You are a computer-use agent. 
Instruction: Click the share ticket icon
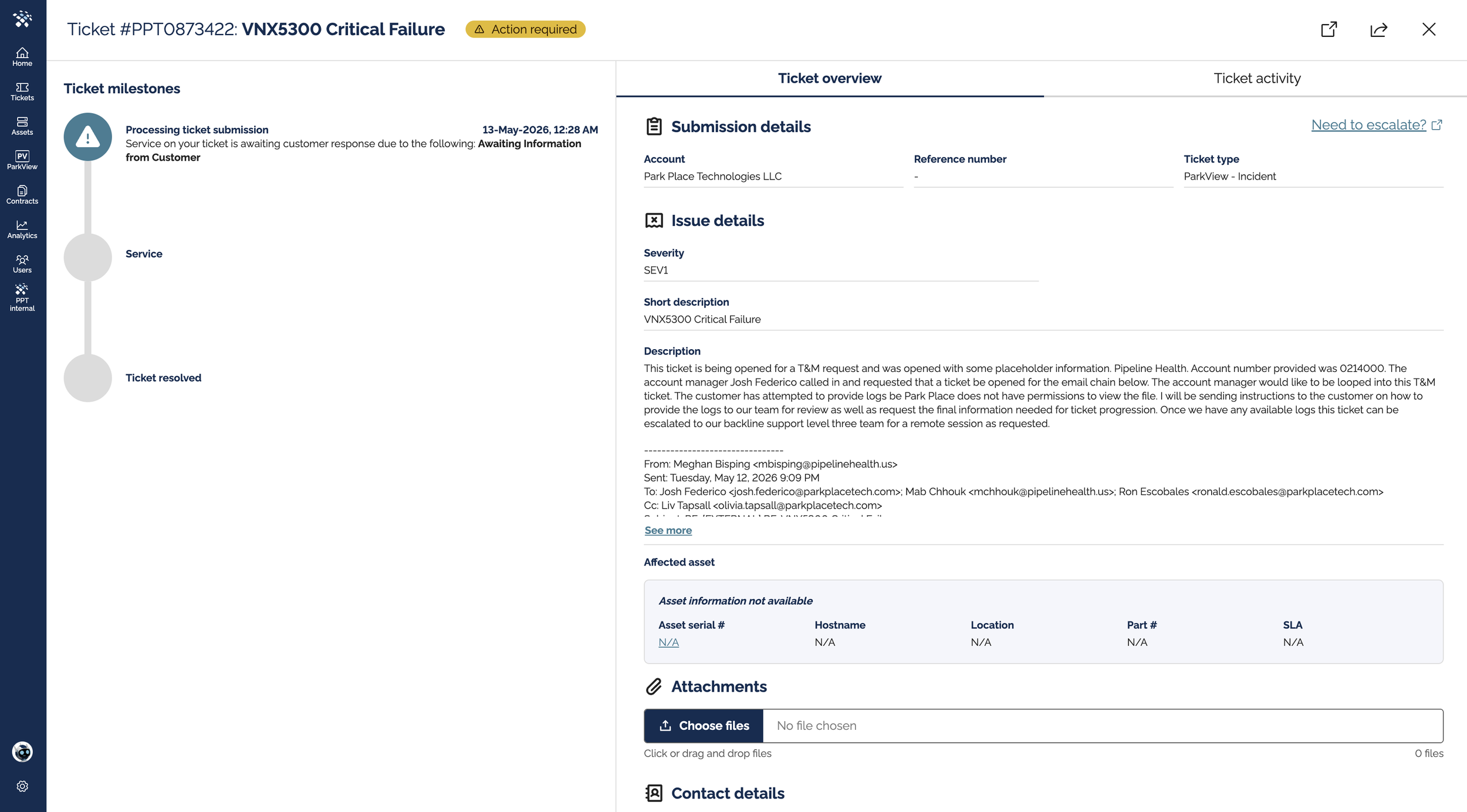tap(1378, 29)
